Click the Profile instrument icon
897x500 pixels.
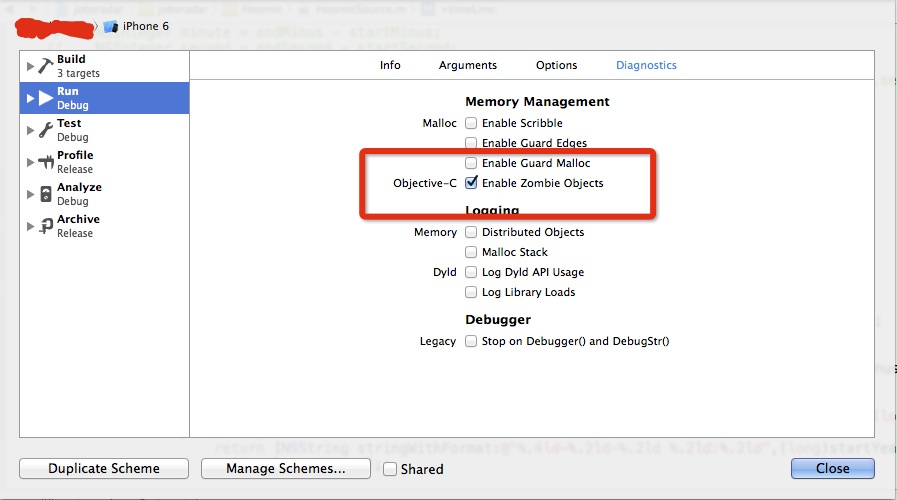(46, 162)
